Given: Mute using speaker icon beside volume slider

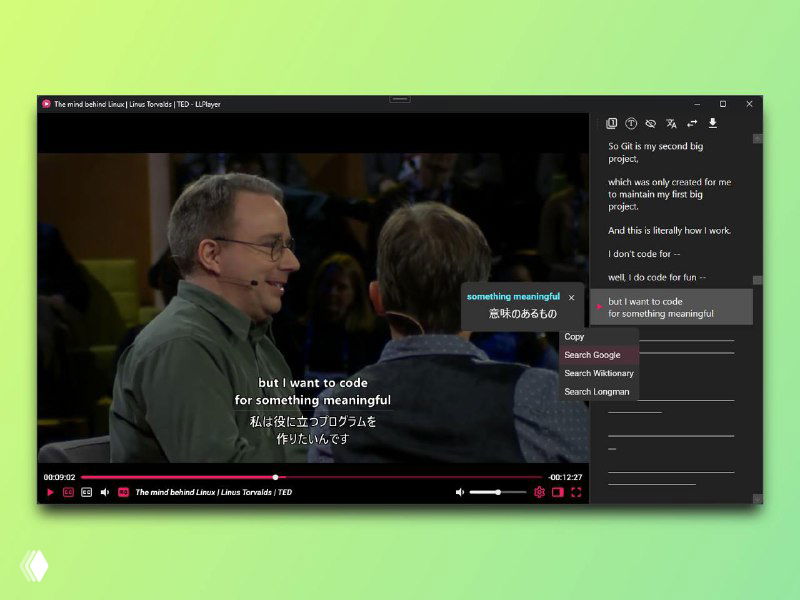Looking at the screenshot, I should click(460, 492).
